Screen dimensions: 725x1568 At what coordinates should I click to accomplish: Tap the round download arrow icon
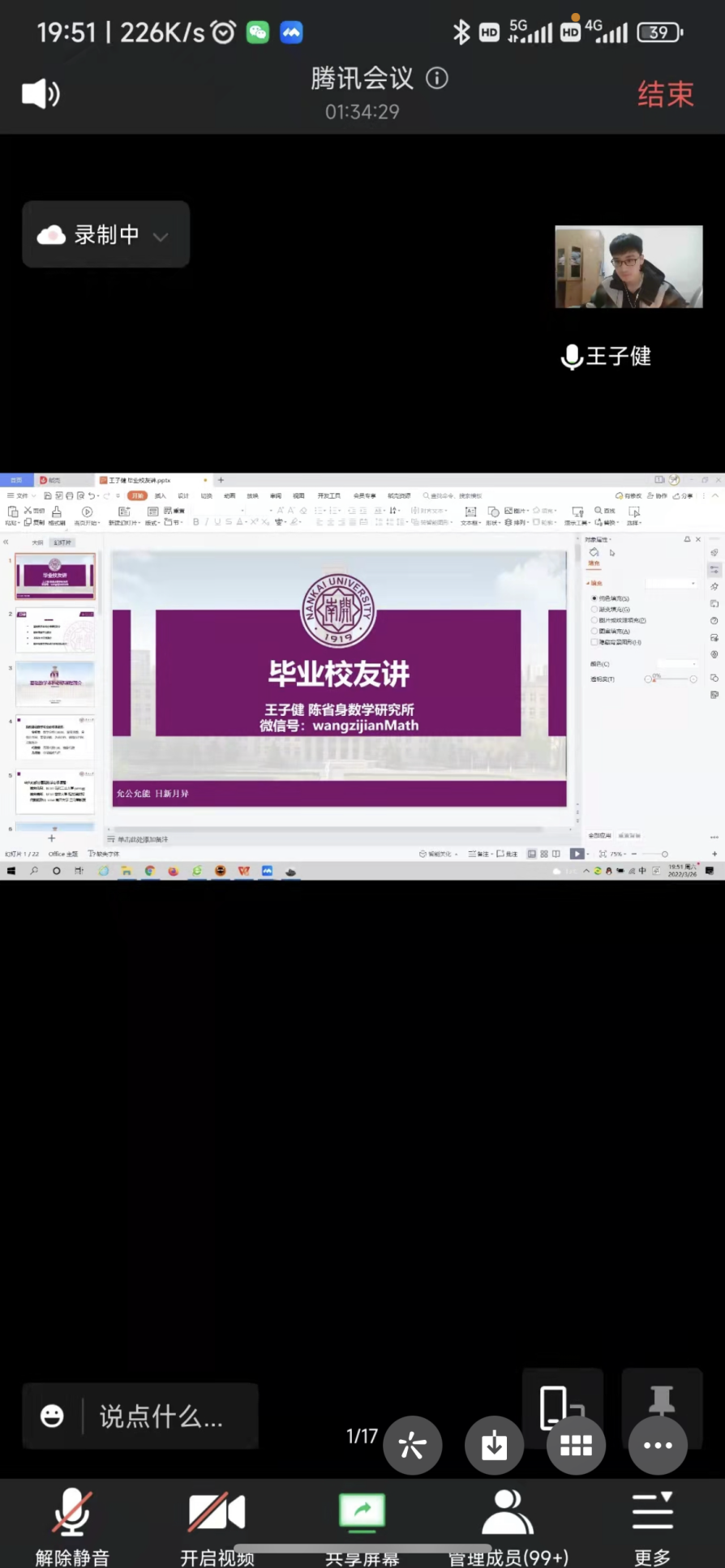(x=494, y=1445)
